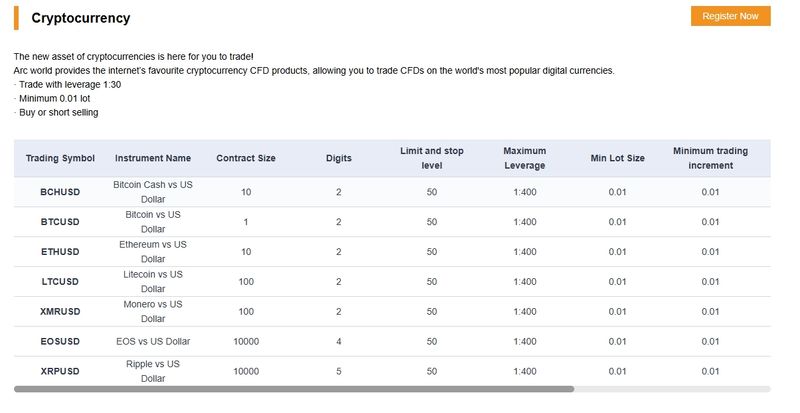This screenshot has width=800, height=413.
Task: Select the LTCUSD trading symbol
Action: (x=60, y=282)
